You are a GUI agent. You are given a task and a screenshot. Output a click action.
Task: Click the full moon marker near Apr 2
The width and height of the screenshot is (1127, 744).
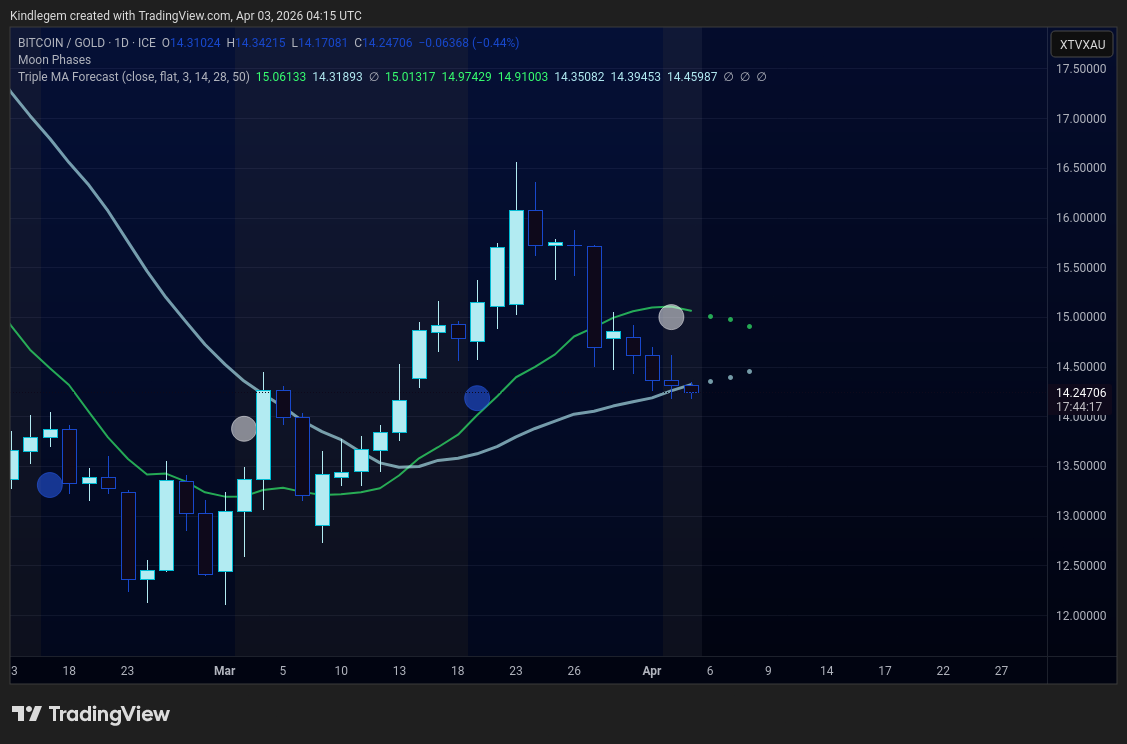click(x=671, y=317)
